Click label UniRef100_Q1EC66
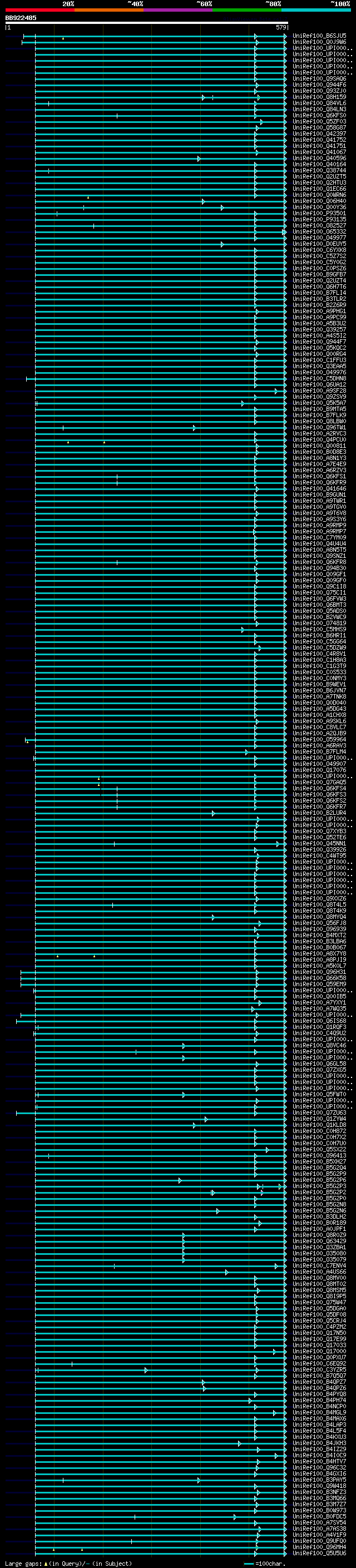This screenshot has width=356, height=1568. coord(319,189)
